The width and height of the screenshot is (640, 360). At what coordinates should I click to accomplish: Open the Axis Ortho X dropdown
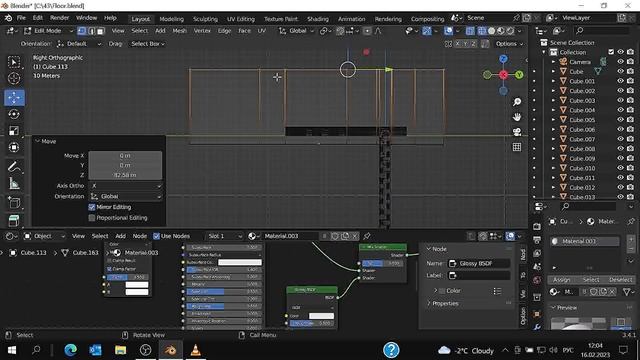coord(125,186)
